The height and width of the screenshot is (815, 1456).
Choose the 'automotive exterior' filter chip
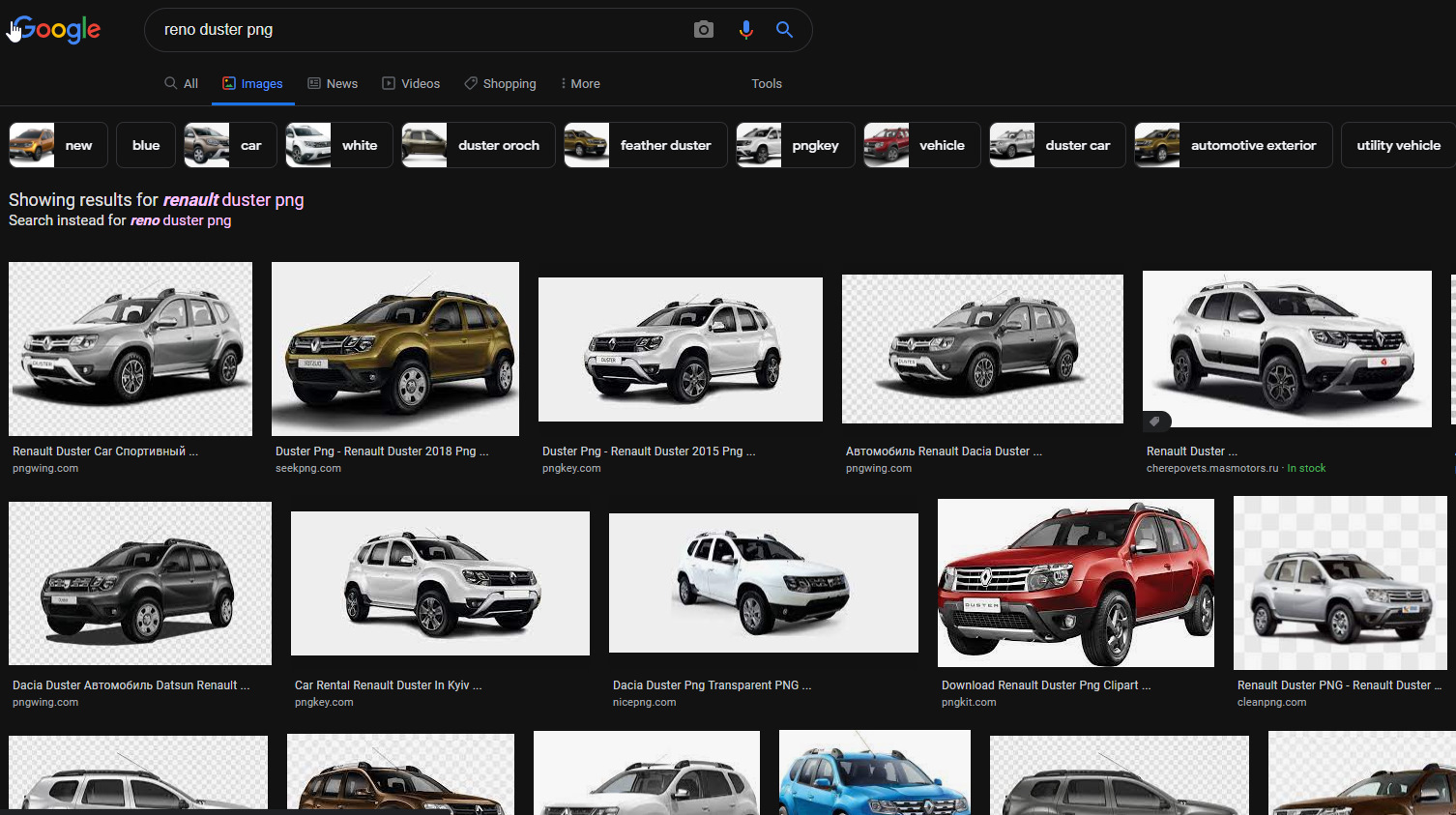(1233, 145)
